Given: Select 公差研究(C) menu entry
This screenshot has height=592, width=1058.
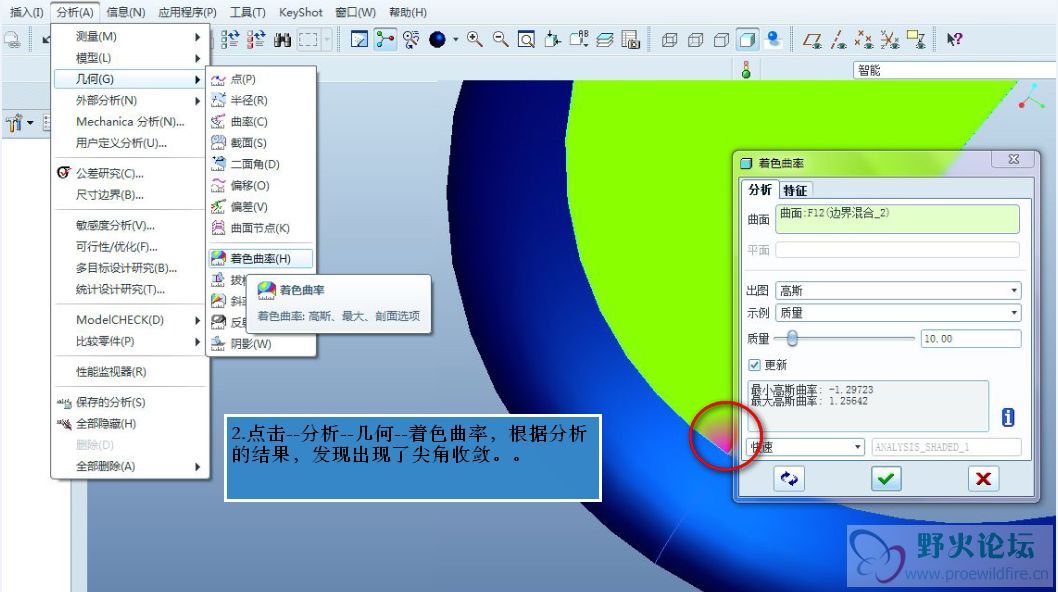Looking at the screenshot, I should pos(130,173).
